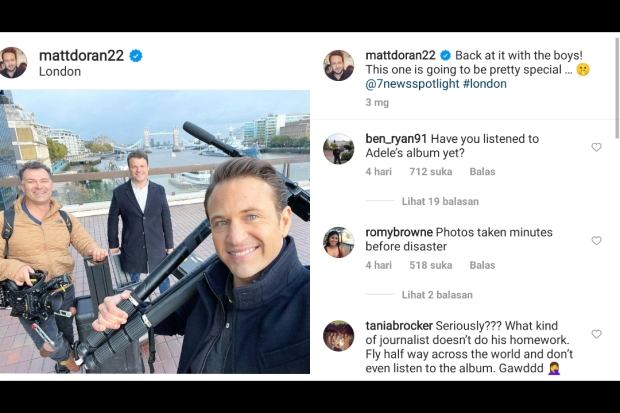Like taniabrocker's comment with heart icon
This screenshot has height=413, width=620.
click(596, 334)
